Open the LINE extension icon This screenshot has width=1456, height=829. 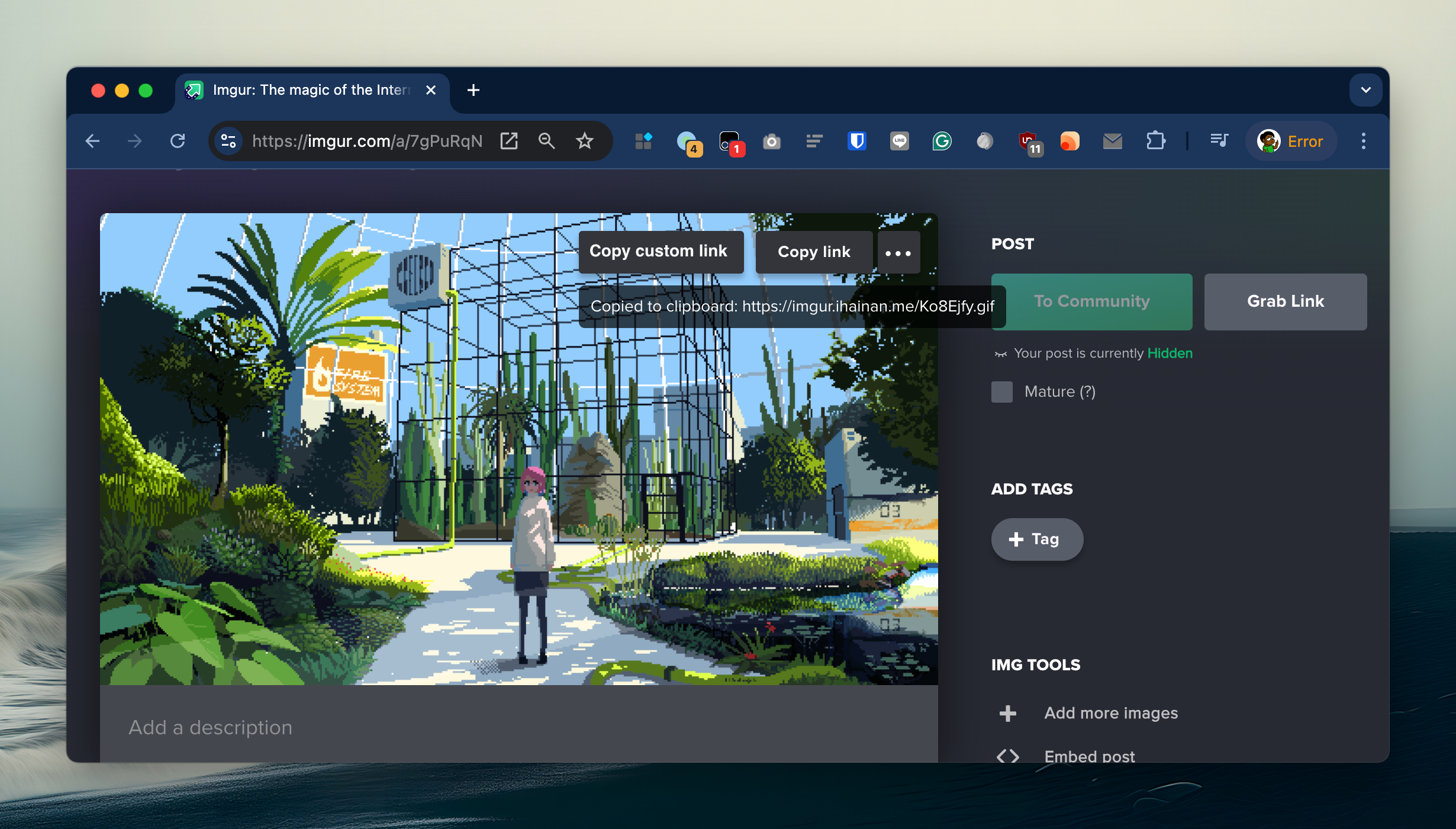tap(900, 141)
